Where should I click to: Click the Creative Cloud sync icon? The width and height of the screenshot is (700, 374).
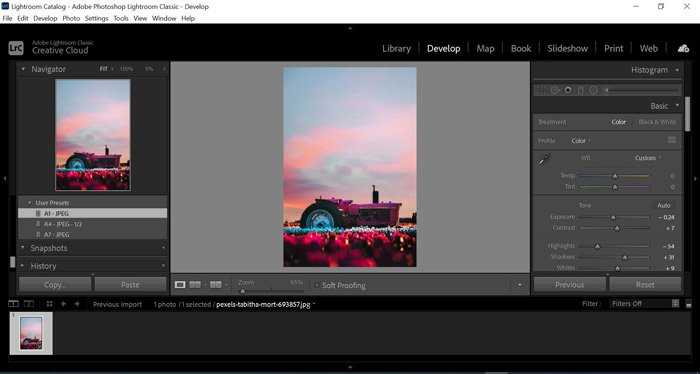pos(683,49)
